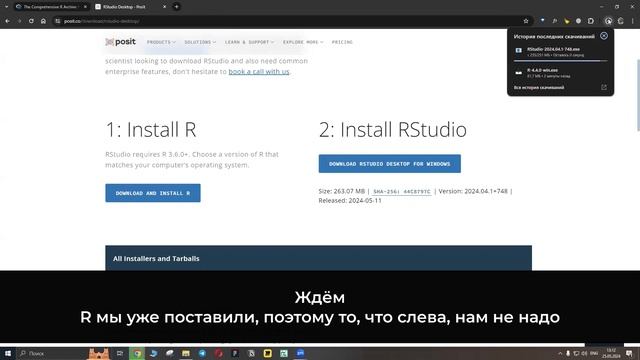Click the page vertical scrollbar
The image size is (640, 360).
[638, 96]
